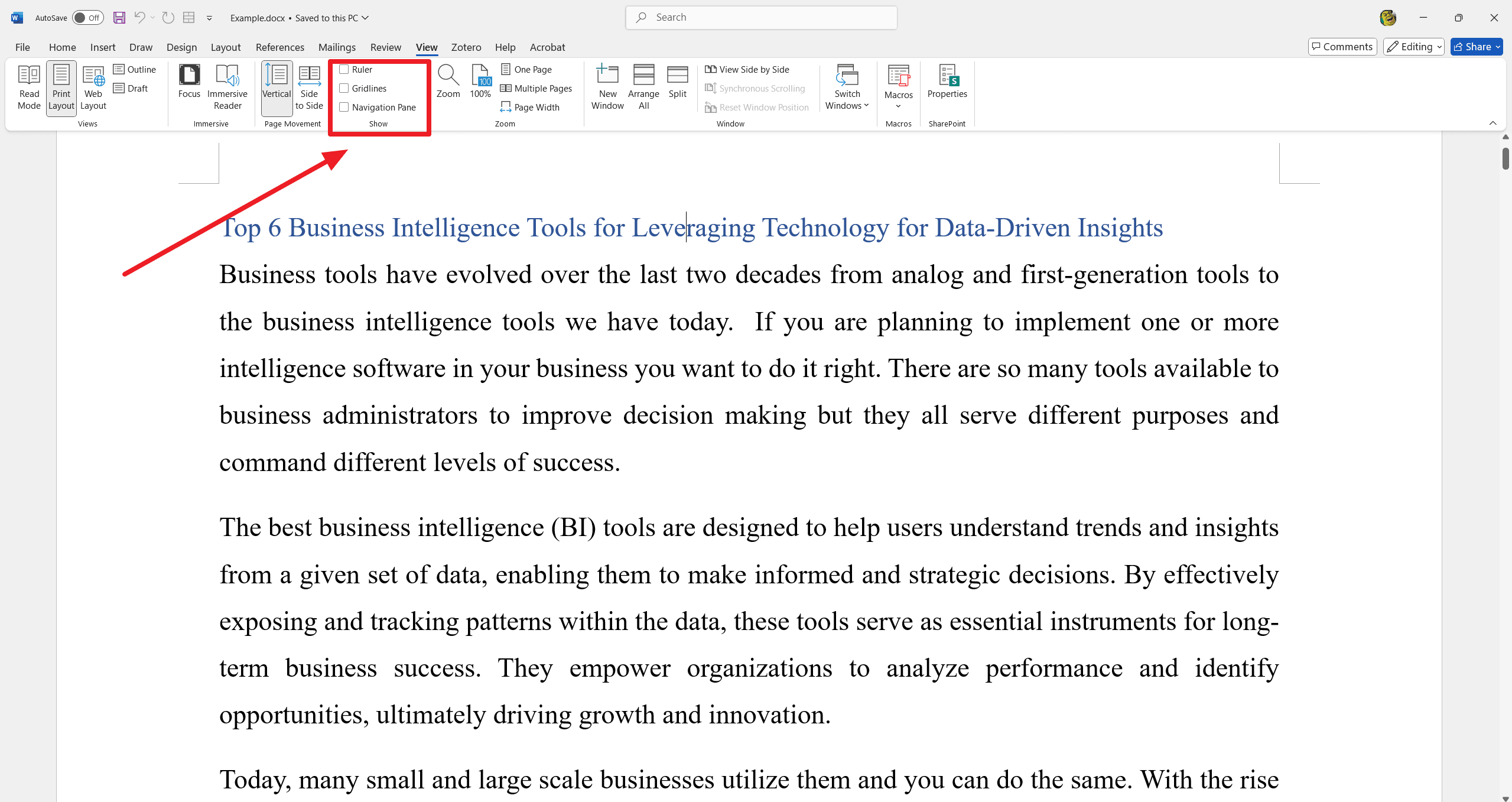Click in the Search box
1512x802 pixels.
pos(761,18)
